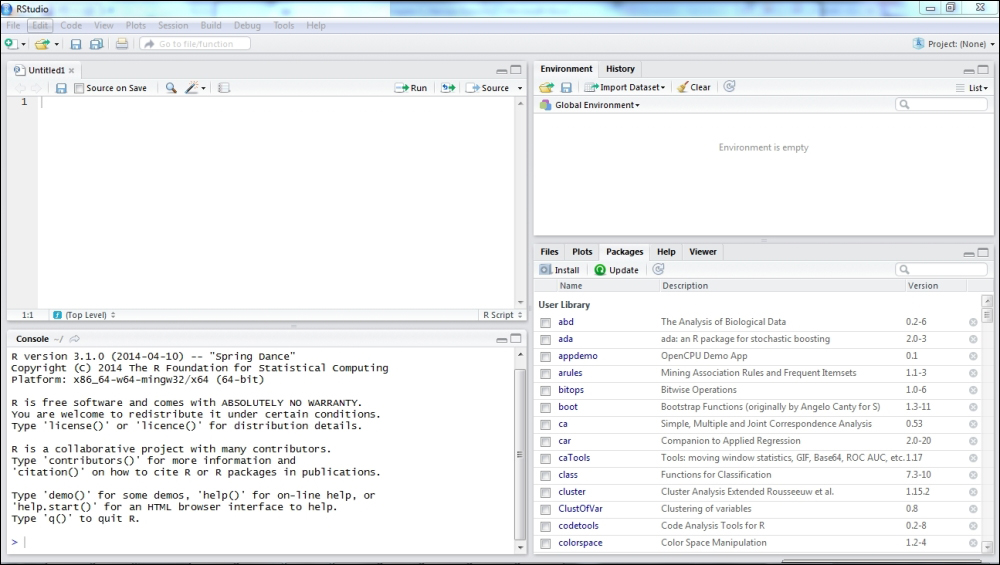Check the car package checkbox

pos(545,442)
